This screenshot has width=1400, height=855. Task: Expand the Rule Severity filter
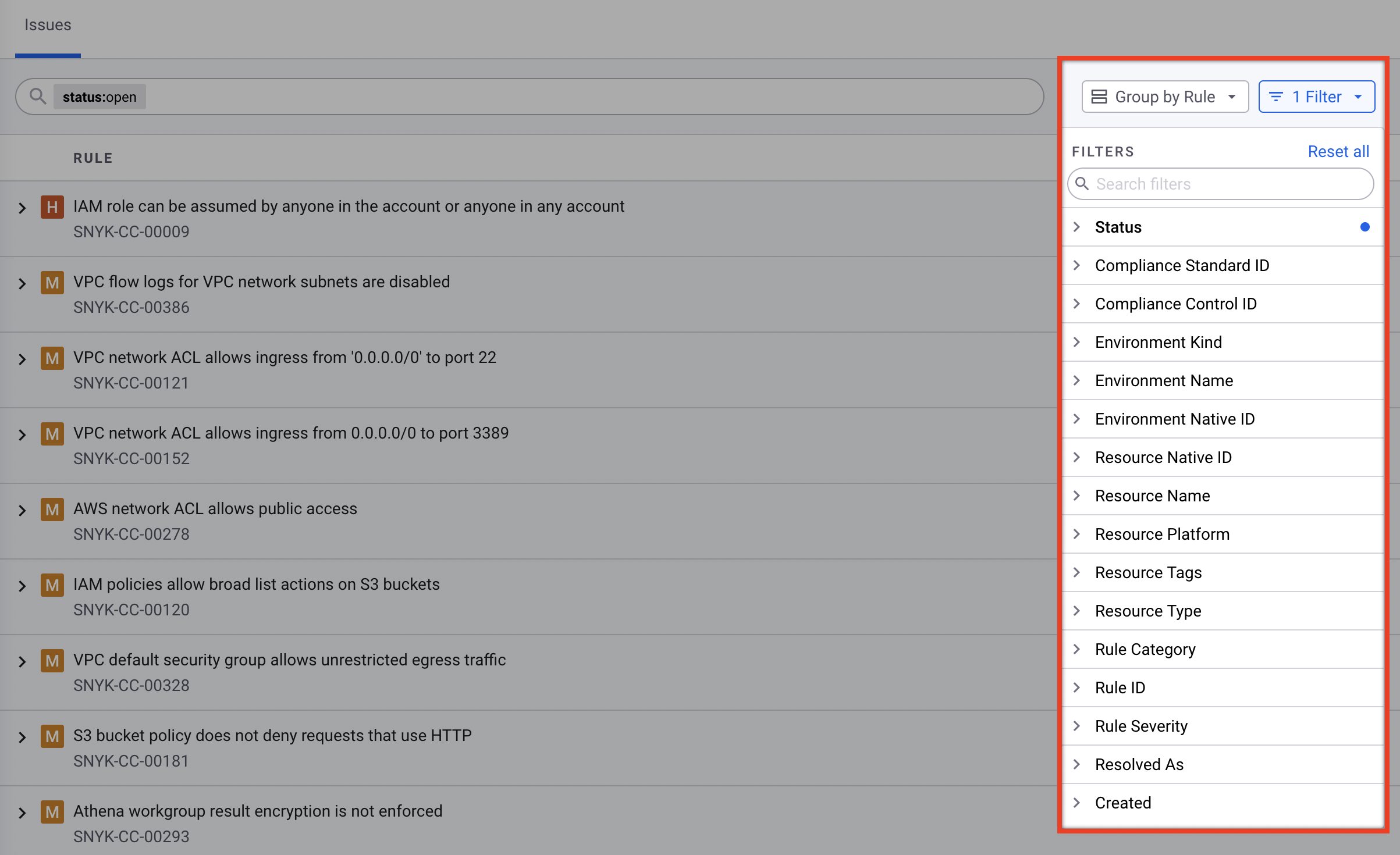[1140, 726]
